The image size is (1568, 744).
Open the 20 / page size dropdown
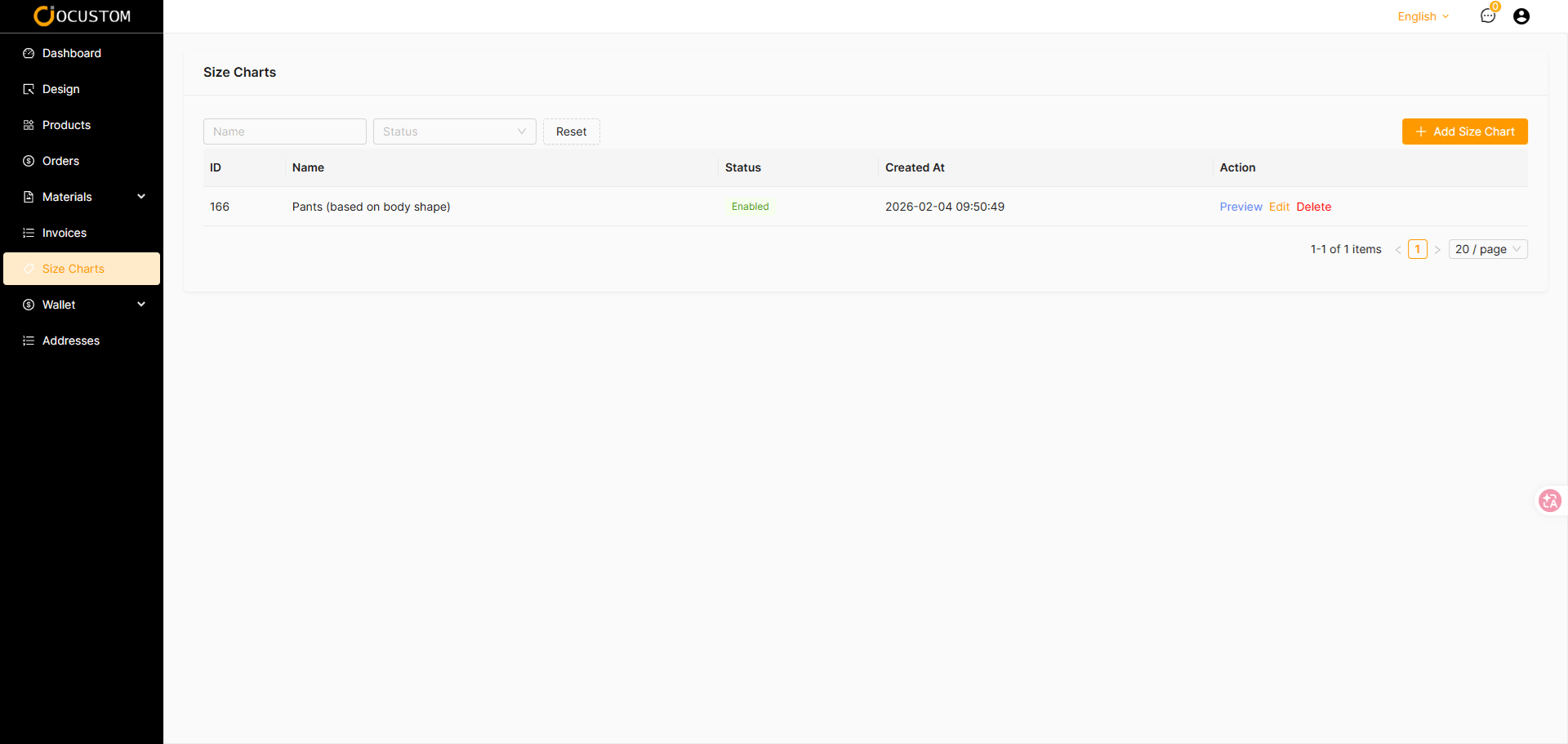tap(1487, 249)
